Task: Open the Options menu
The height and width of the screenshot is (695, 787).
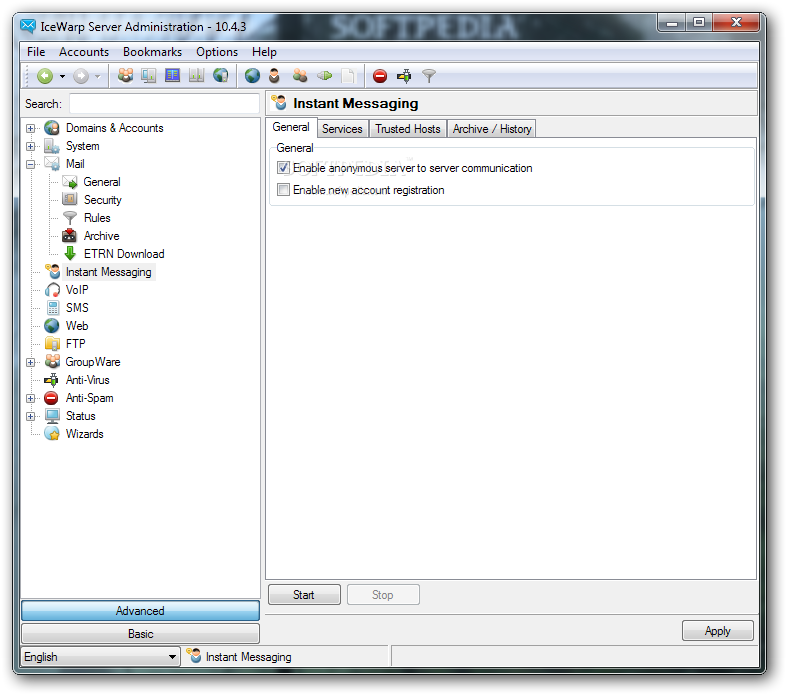Action: 217,52
